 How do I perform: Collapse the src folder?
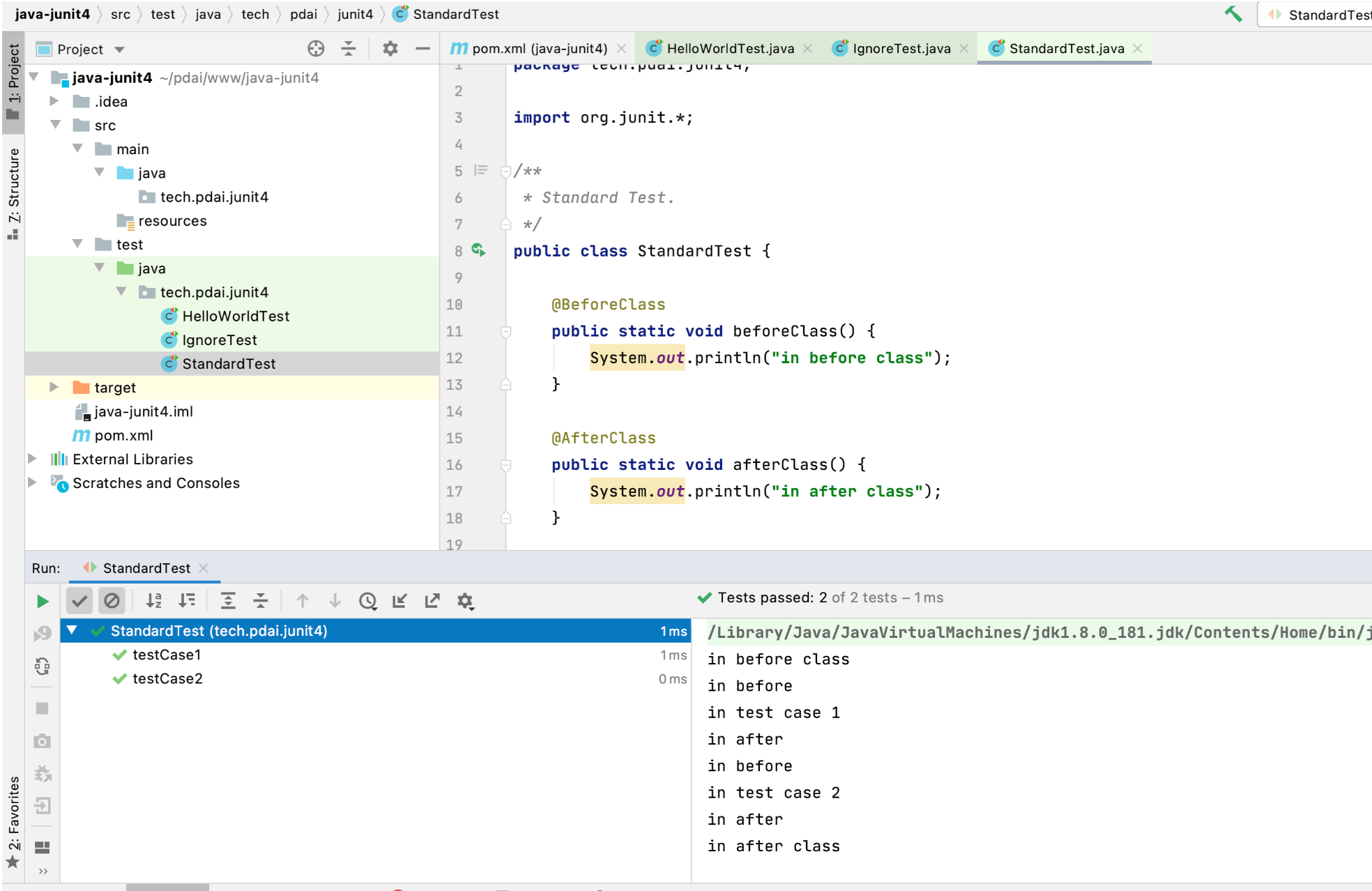(x=56, y=125)
